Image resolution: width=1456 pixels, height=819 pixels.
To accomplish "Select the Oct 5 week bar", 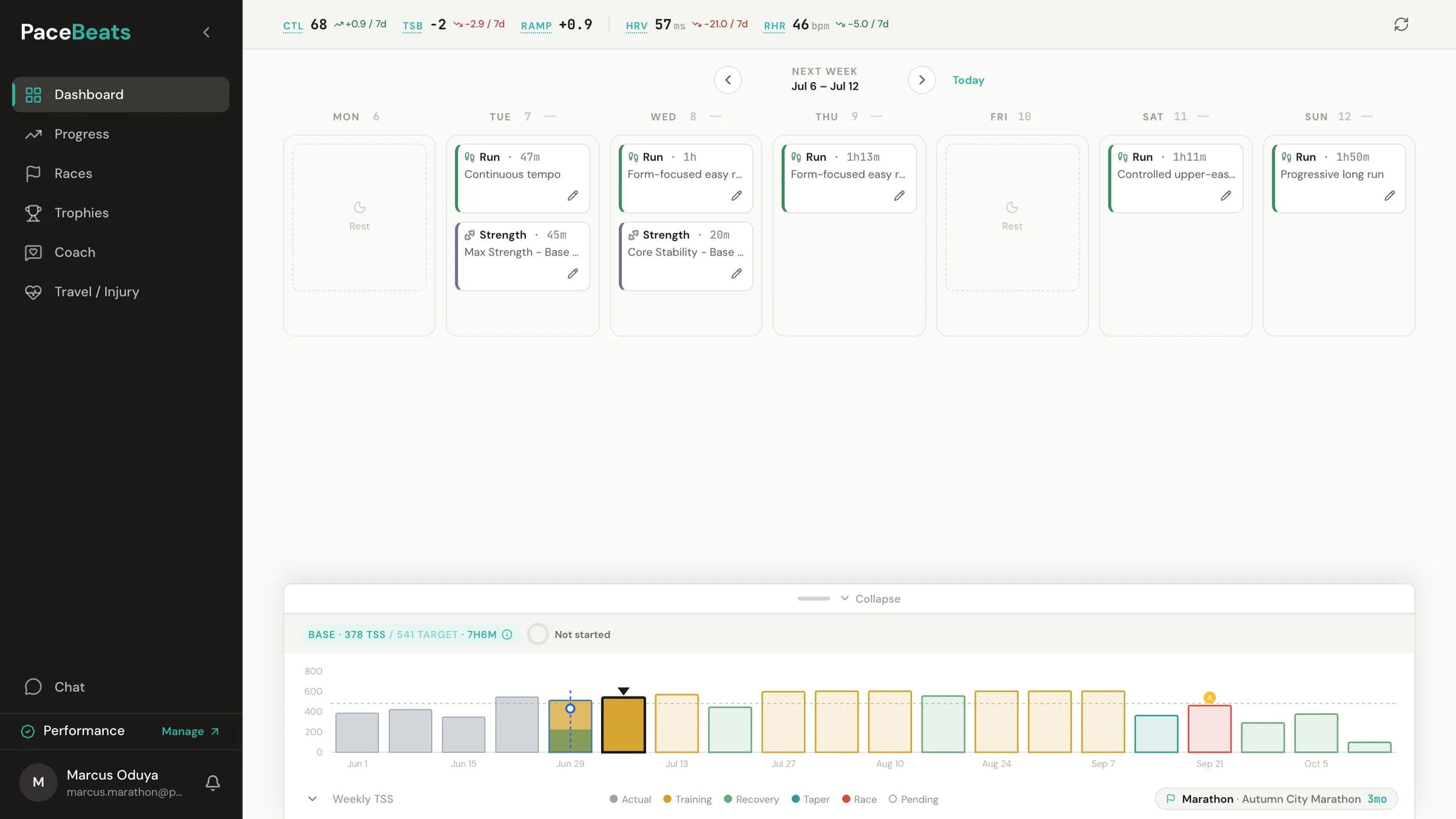I will pos(1316,733).
